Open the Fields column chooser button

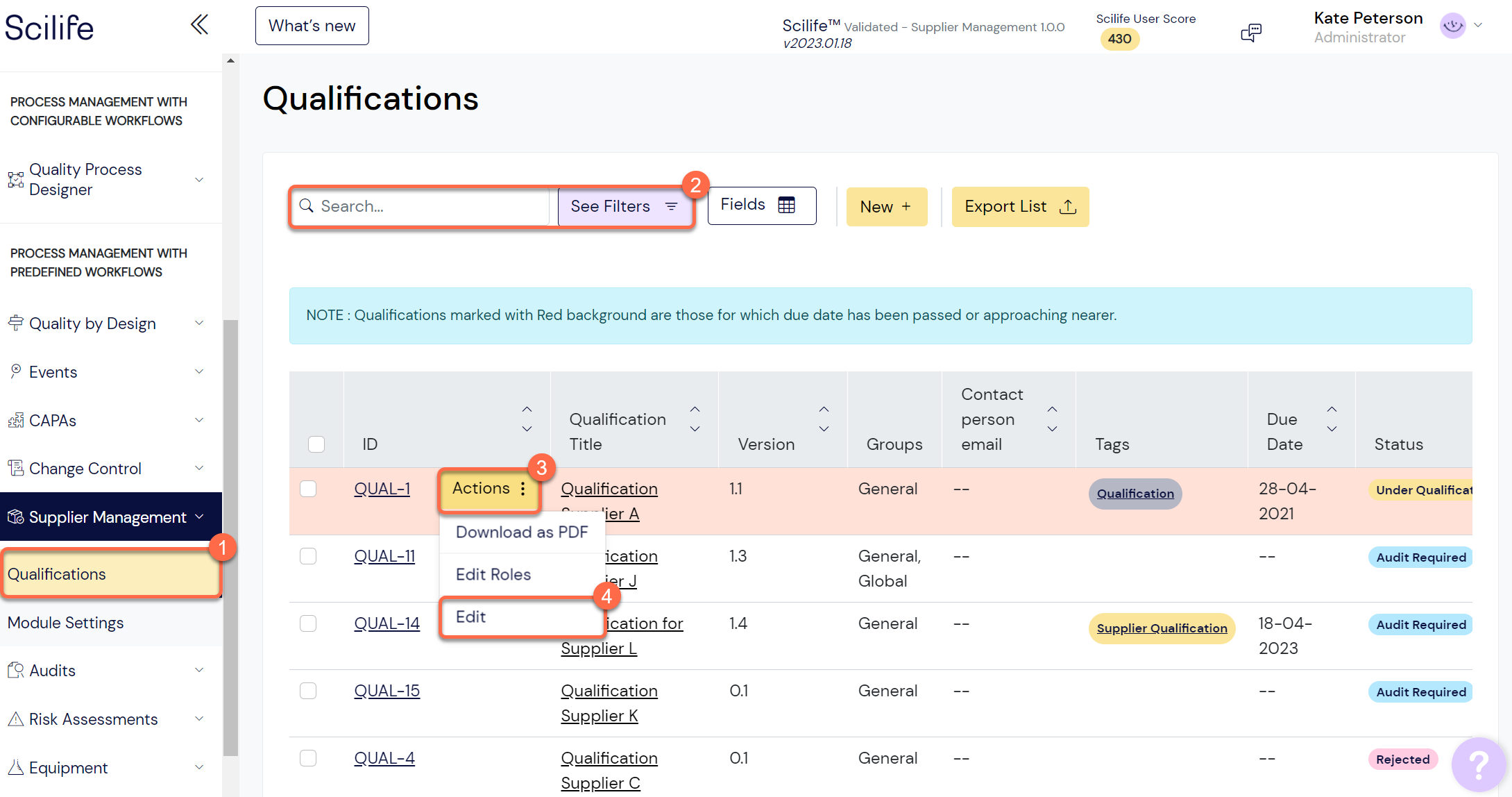coord(762,205)
